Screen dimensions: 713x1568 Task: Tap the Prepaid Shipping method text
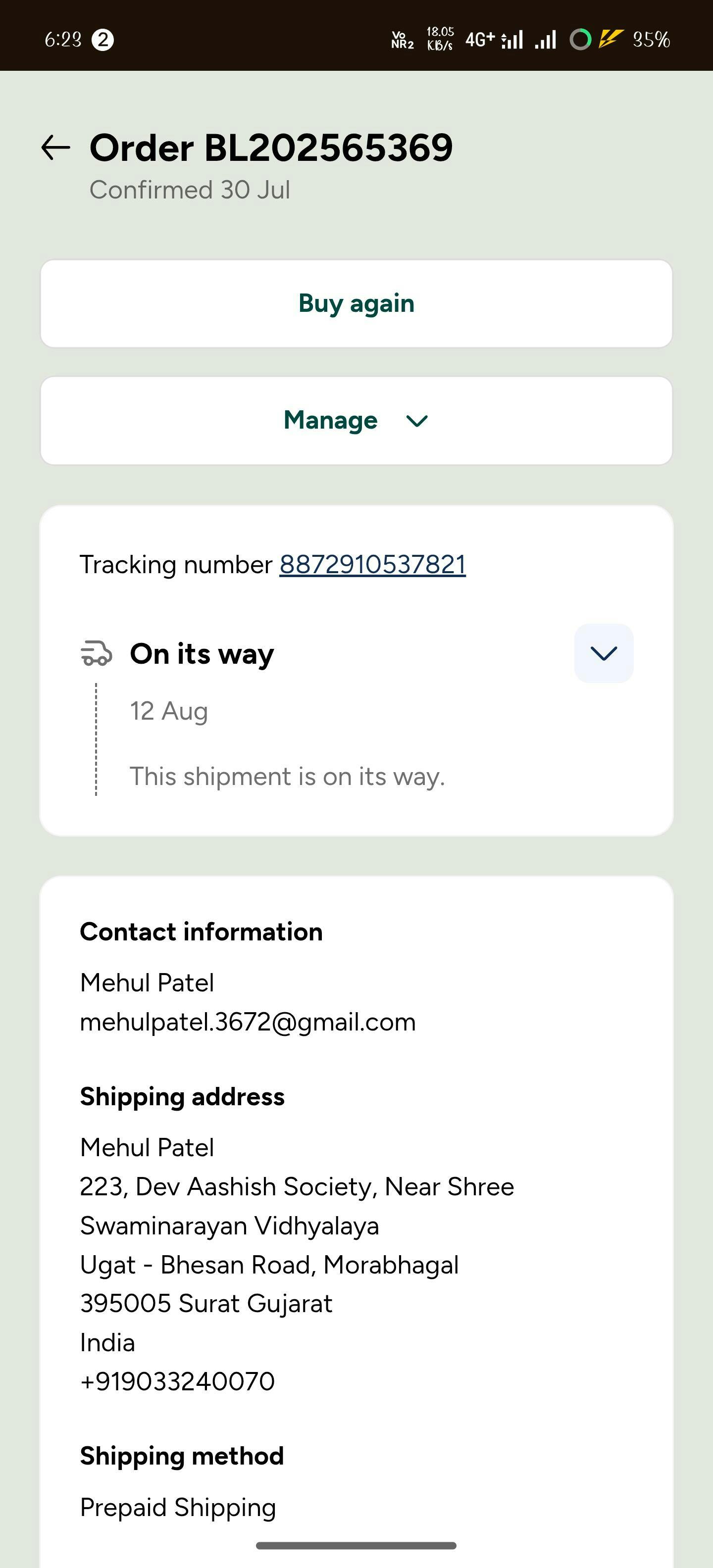coord(178,1508)
